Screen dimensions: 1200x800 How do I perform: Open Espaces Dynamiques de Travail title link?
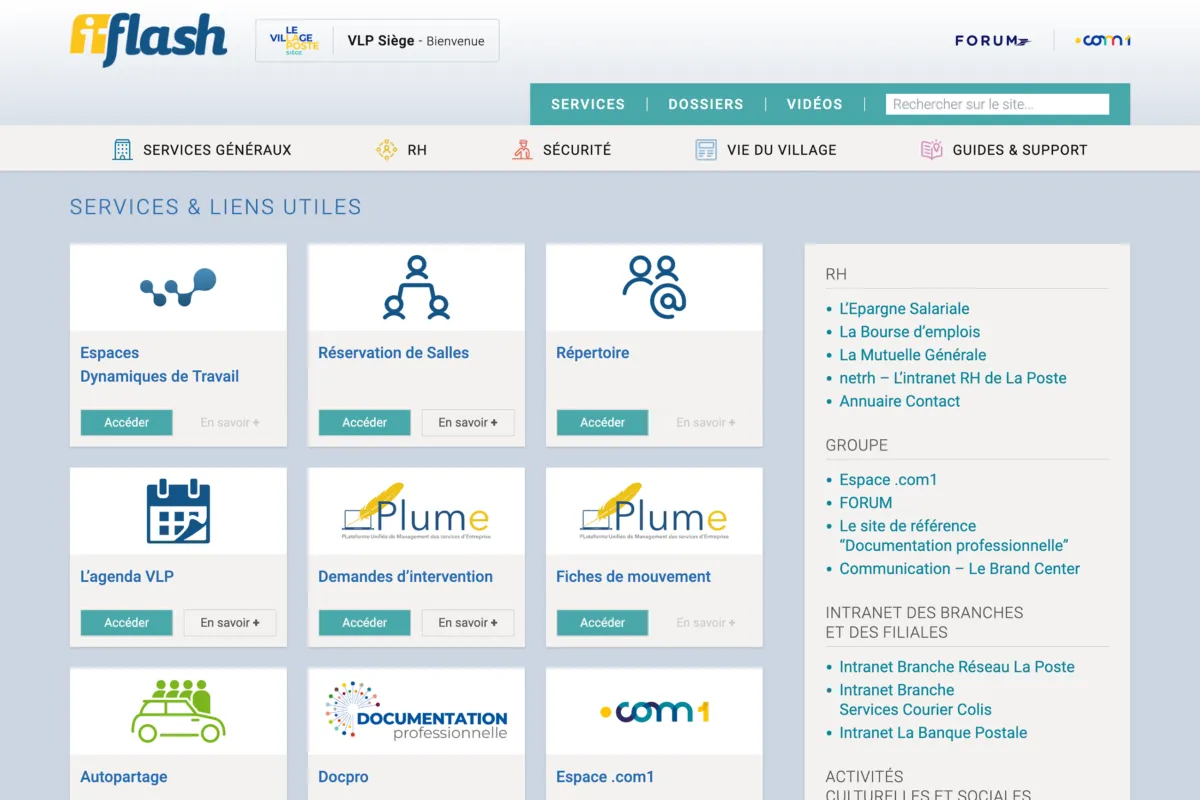point(160,365)
